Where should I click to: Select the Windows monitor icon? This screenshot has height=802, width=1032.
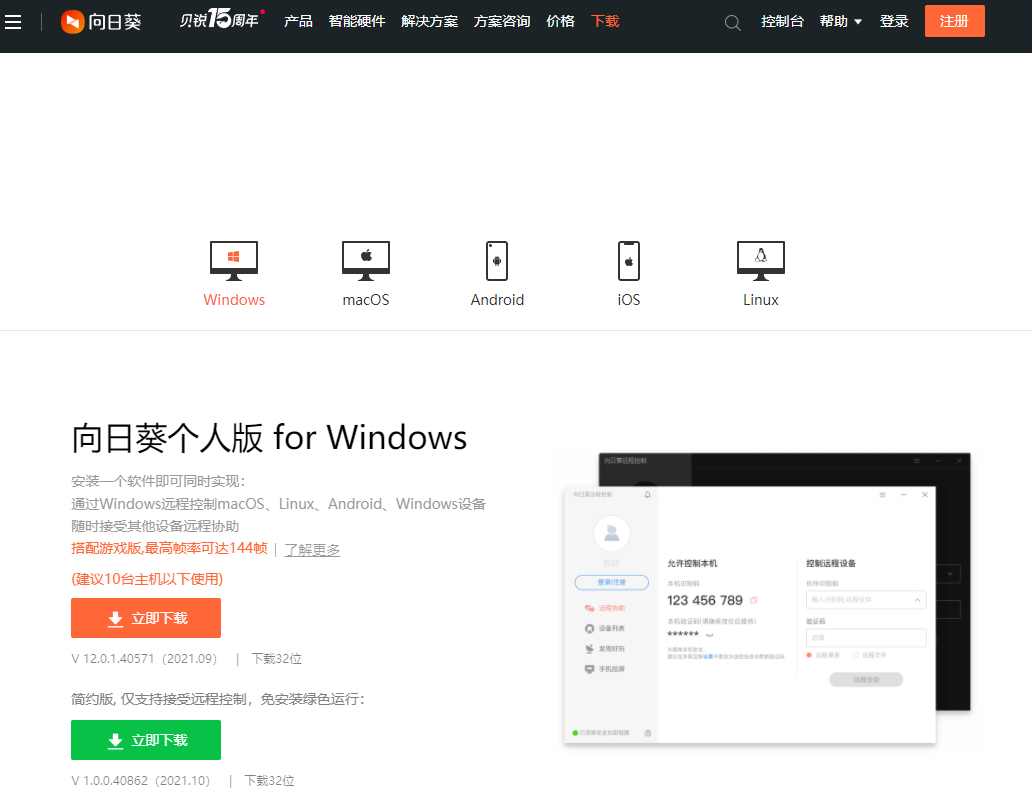tap(234, 261)
